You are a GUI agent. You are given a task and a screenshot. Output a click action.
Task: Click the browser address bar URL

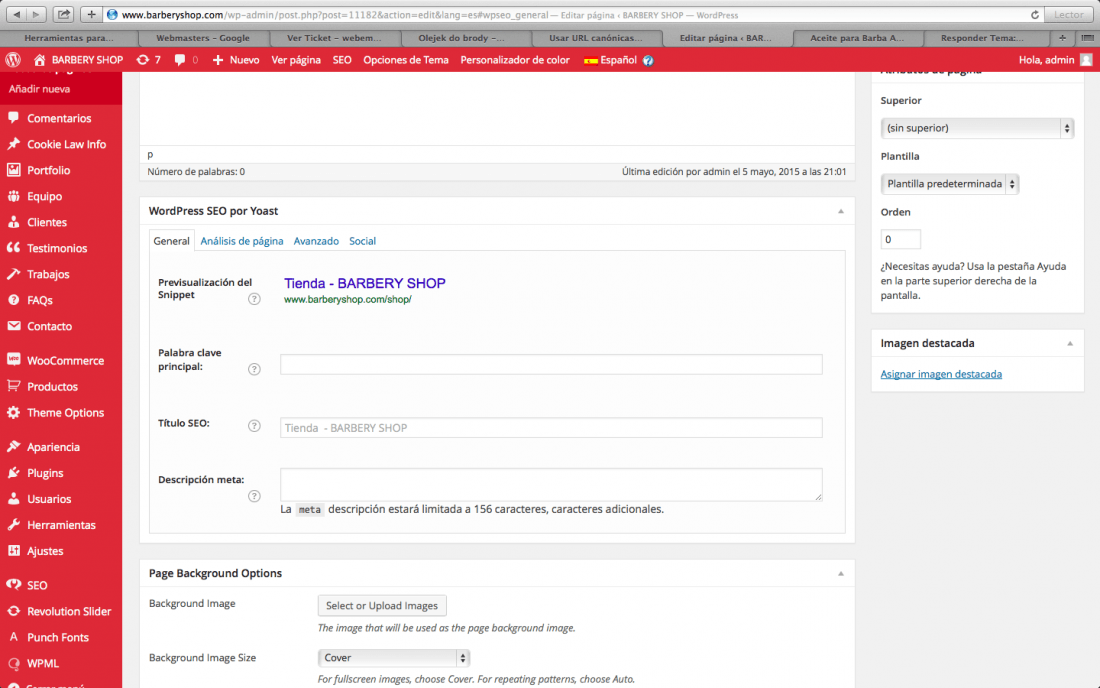pos(429,15)
